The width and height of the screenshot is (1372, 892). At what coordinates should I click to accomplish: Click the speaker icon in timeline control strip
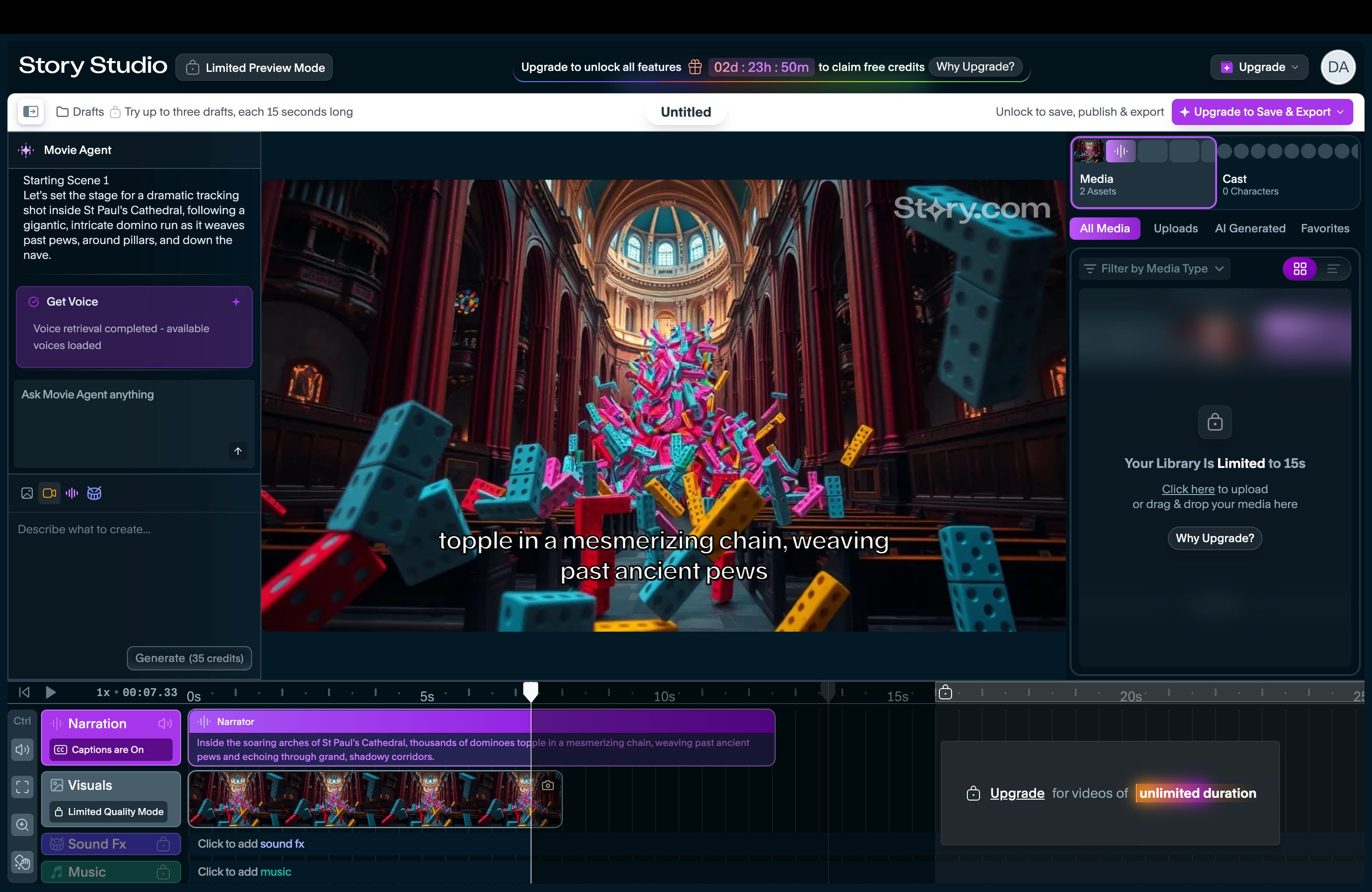22,749
